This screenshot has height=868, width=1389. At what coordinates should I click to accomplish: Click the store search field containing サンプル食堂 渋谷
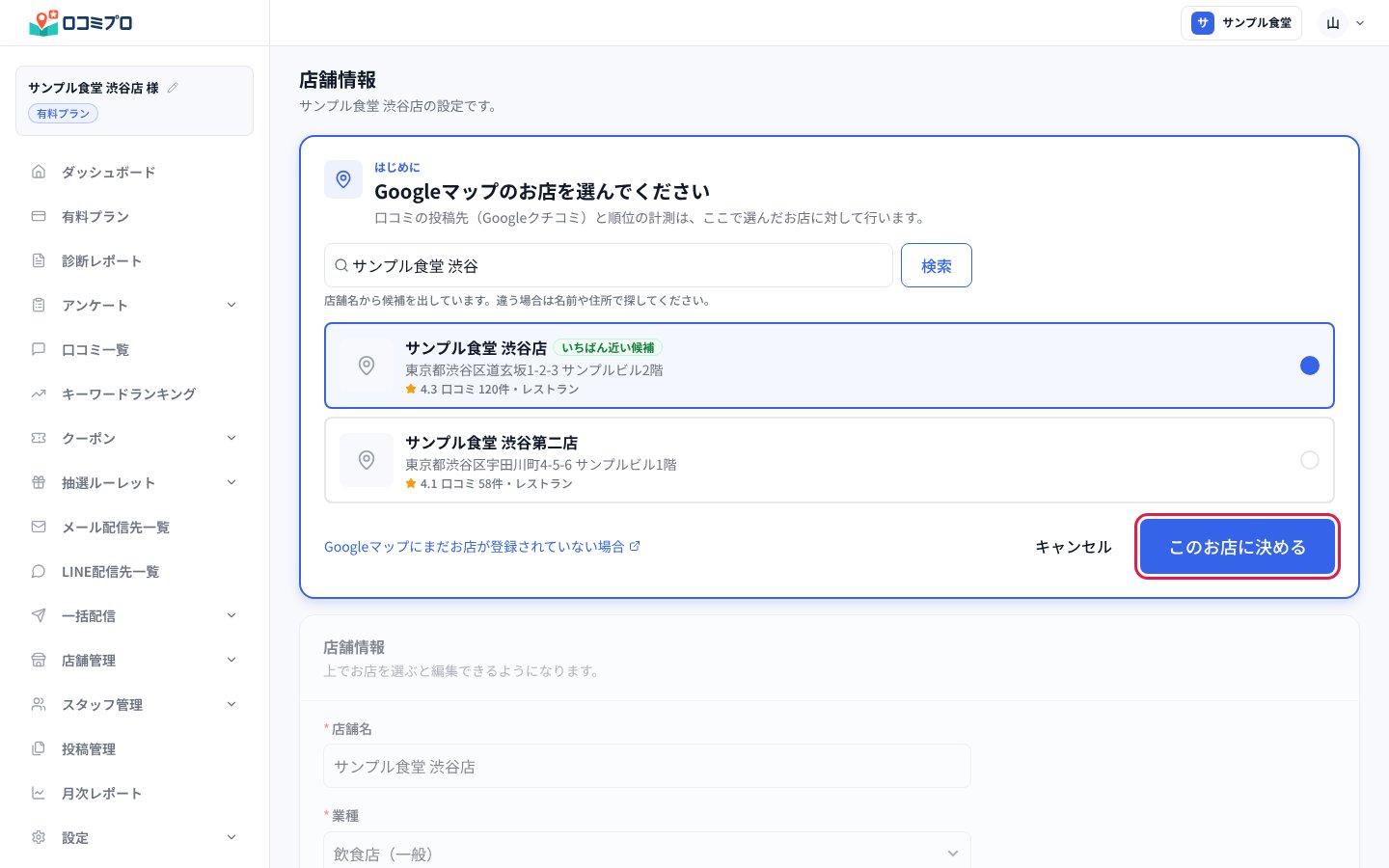(609, 265)
